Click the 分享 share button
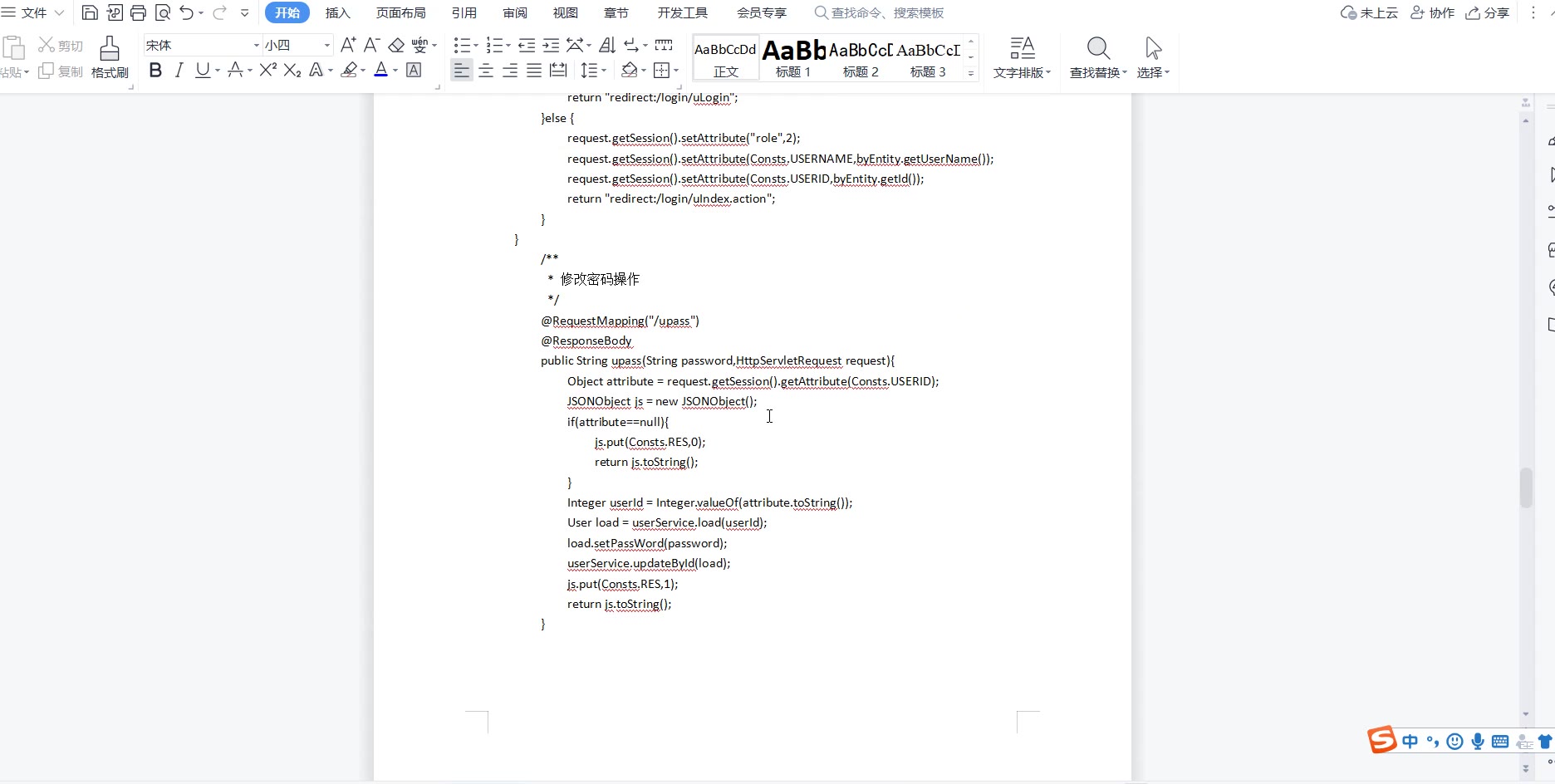The image size is (1555, 784). pos(1487,12)
